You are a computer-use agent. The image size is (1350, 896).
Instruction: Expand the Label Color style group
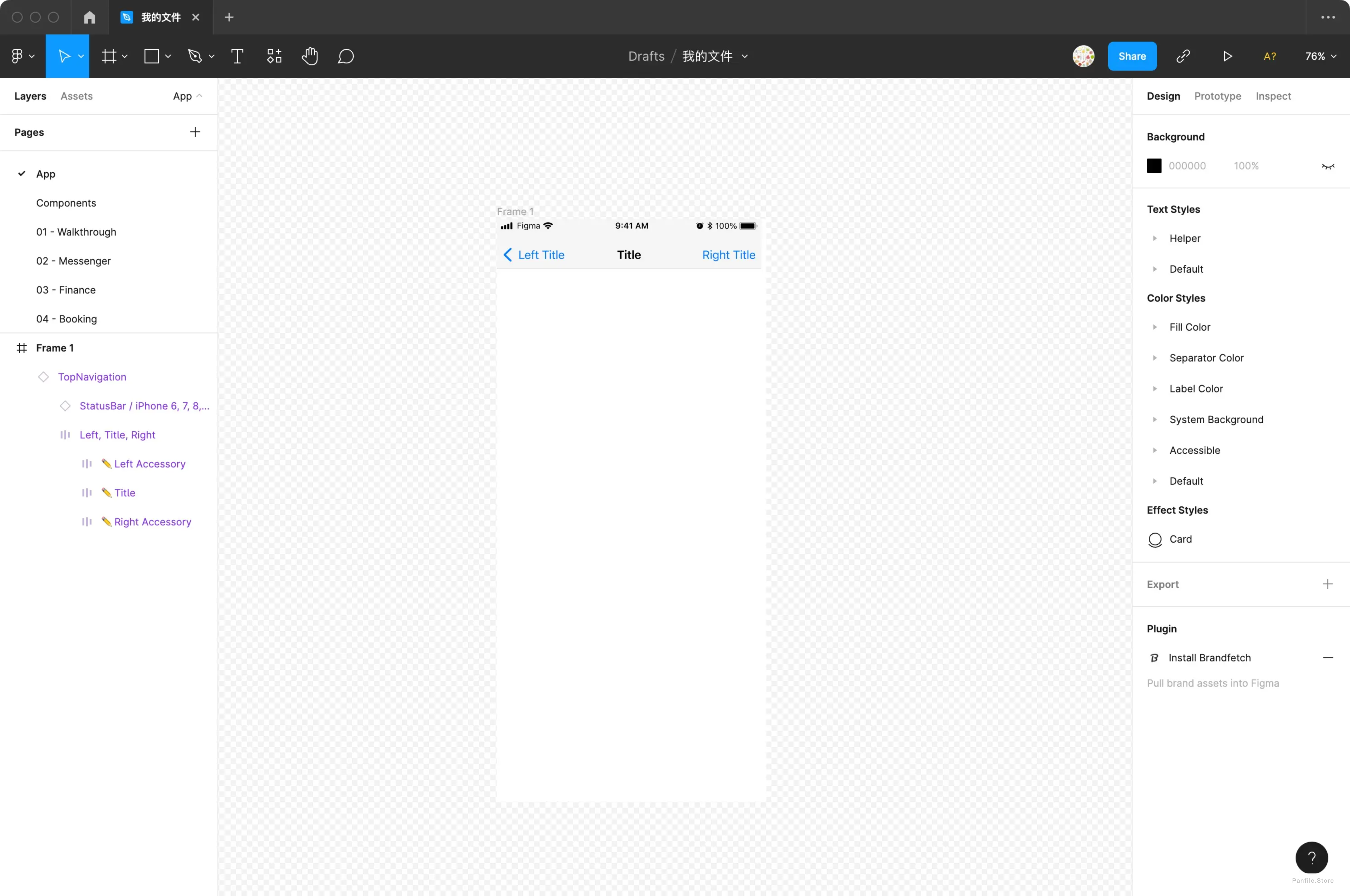point(1155,389)
